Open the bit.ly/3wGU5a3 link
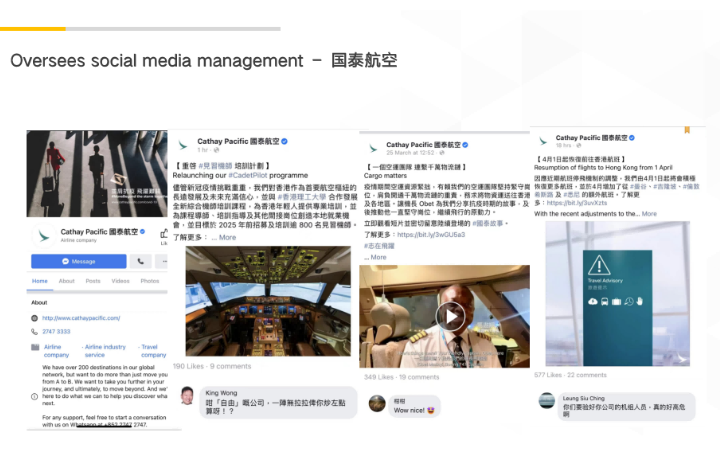Viewport: 720px width, 450px height. pos(431,235)
